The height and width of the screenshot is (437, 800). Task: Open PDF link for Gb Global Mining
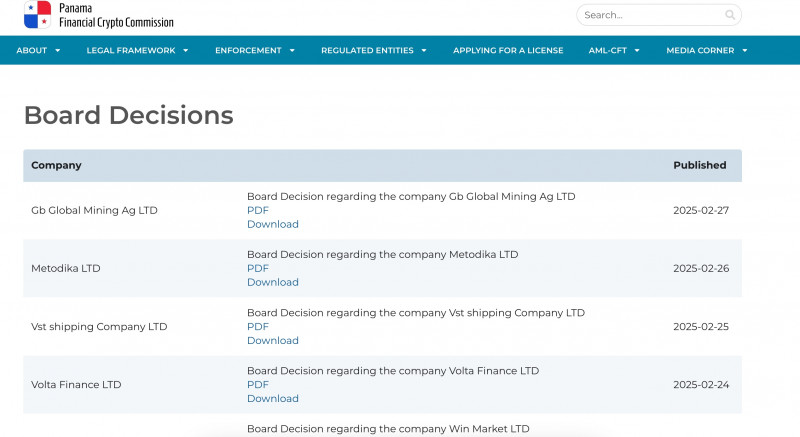258,210
